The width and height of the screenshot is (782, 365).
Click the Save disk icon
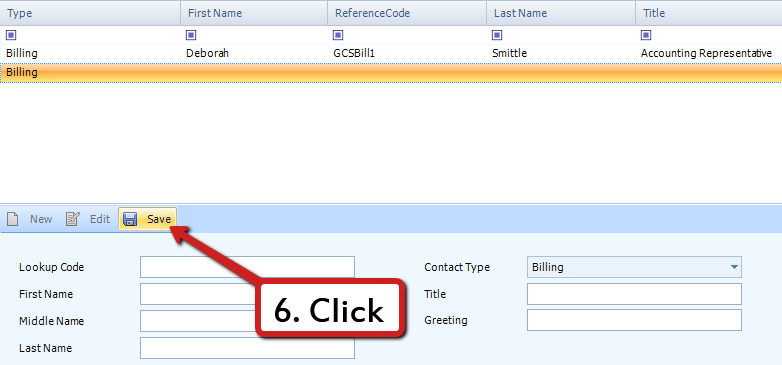[130, 219]
